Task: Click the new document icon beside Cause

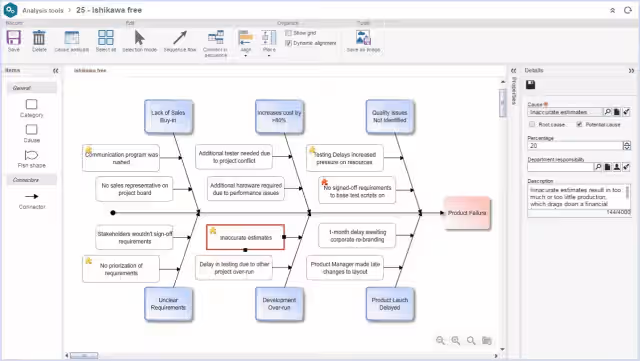Action: (x=617, y=112)
